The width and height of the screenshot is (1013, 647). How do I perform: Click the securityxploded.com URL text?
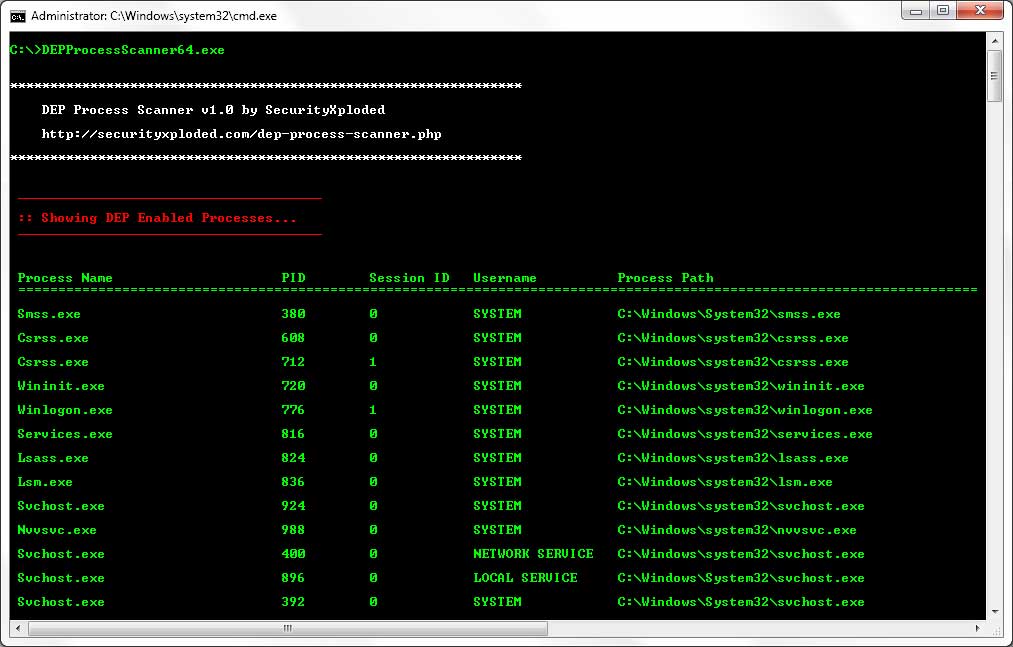point(241,134)
